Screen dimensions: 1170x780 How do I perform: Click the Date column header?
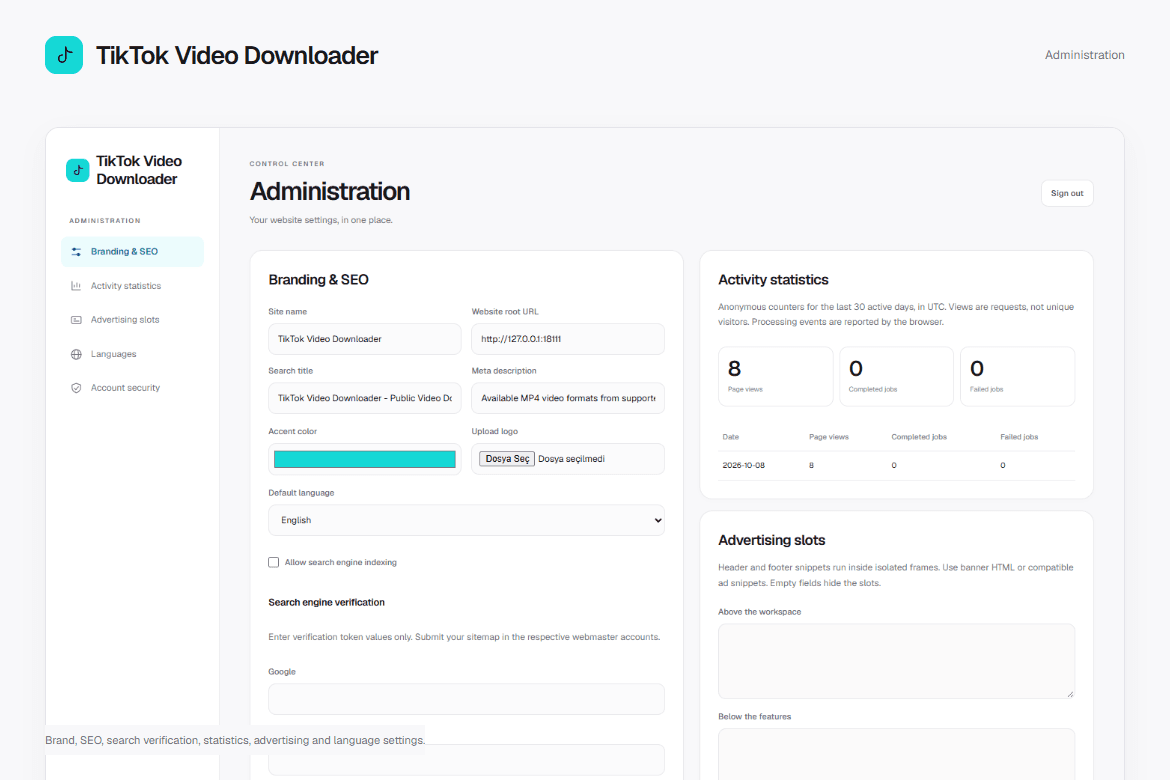731,437
